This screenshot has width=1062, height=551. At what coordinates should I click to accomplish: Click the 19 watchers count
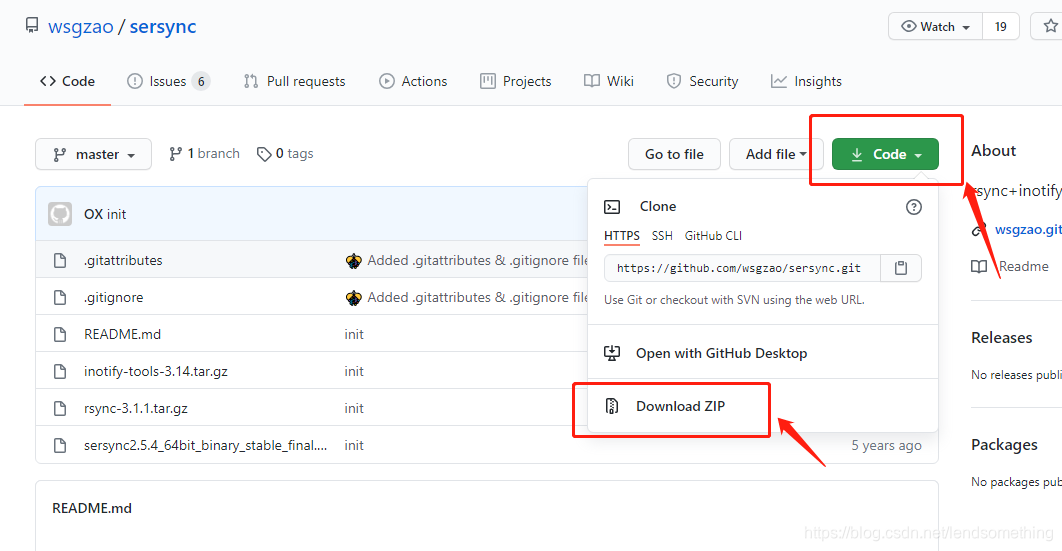click(x=1000, y=26)
